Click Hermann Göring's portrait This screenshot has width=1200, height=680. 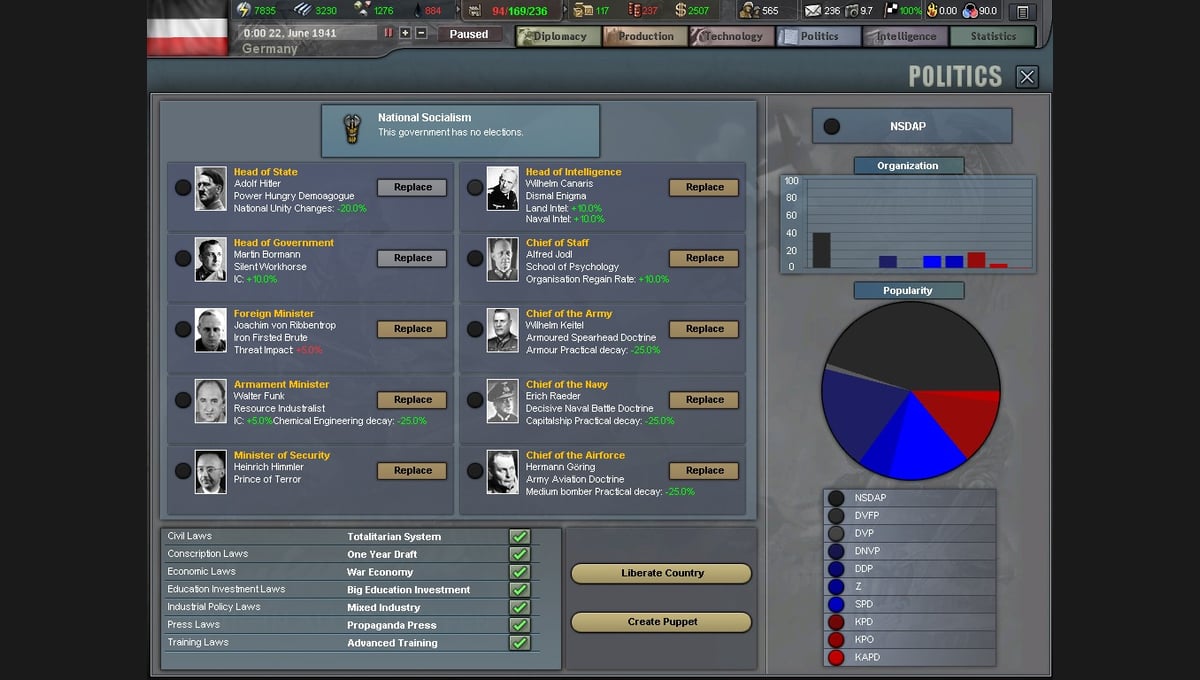click(503, 472)
